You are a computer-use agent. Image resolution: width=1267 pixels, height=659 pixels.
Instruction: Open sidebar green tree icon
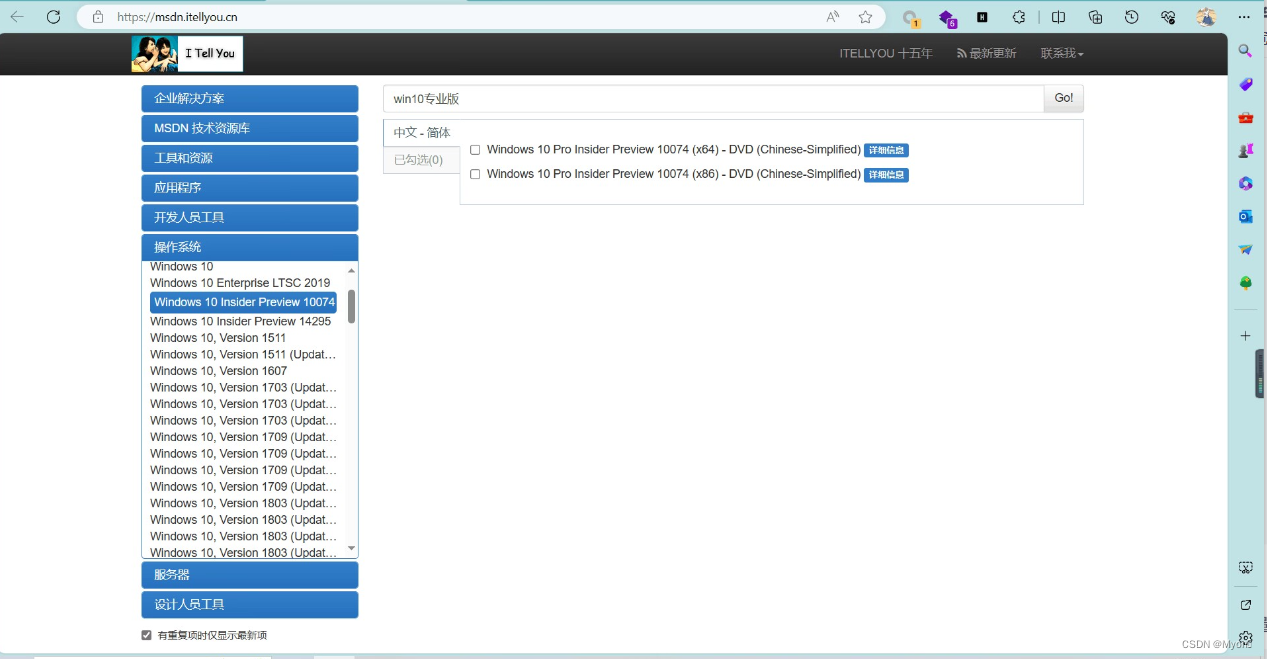tap(1245, 283)
